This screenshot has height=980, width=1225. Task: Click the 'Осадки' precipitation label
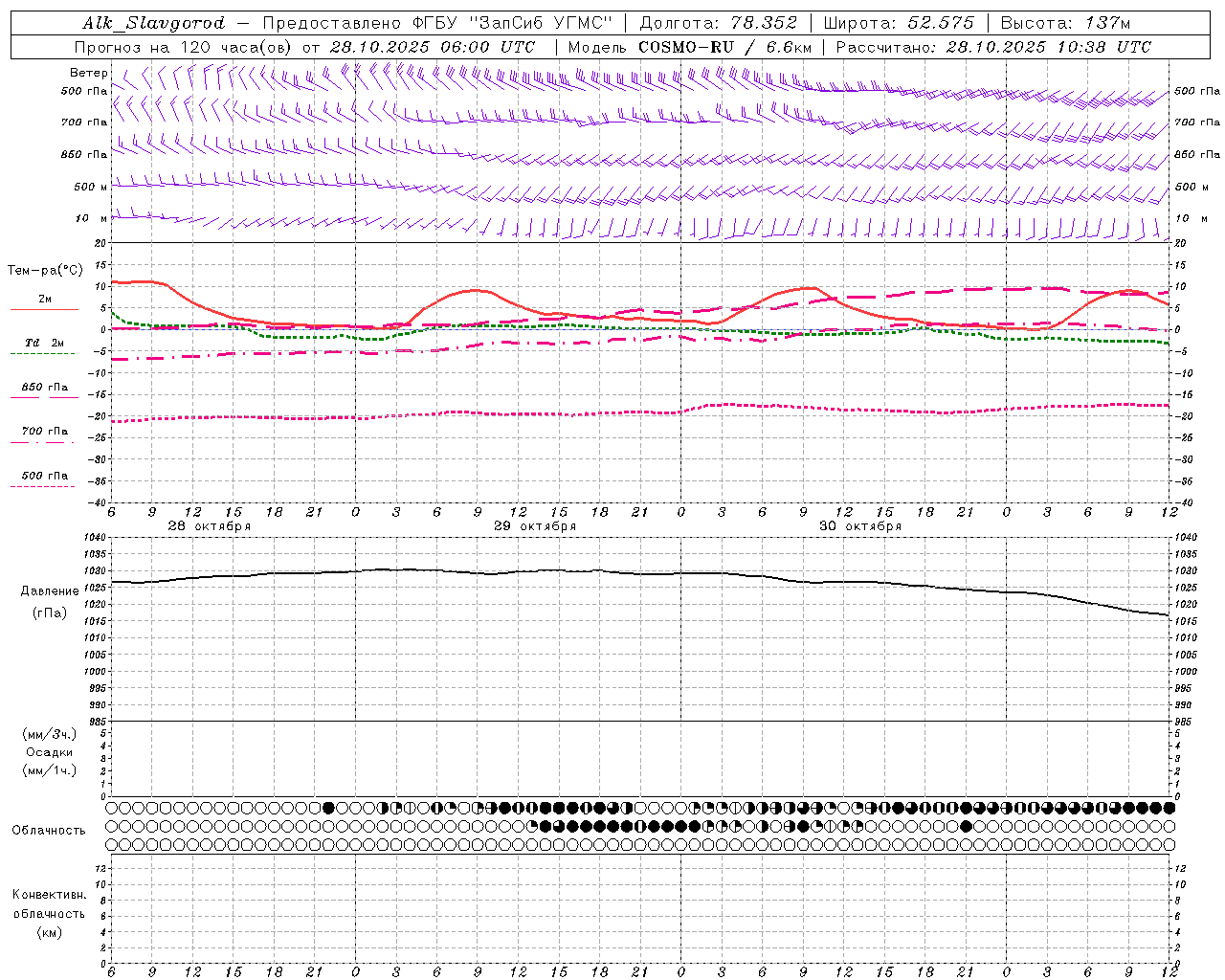[x=50, y=753]
